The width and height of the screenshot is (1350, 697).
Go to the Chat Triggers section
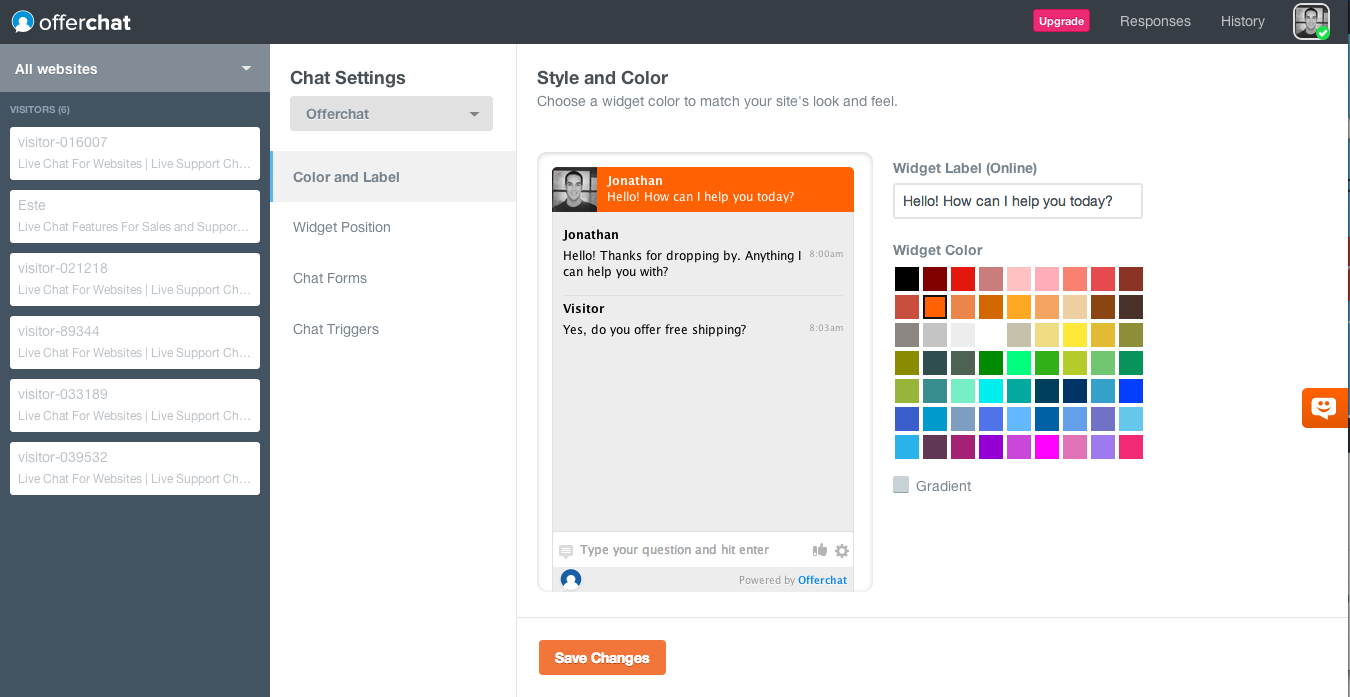pos(336,329)
